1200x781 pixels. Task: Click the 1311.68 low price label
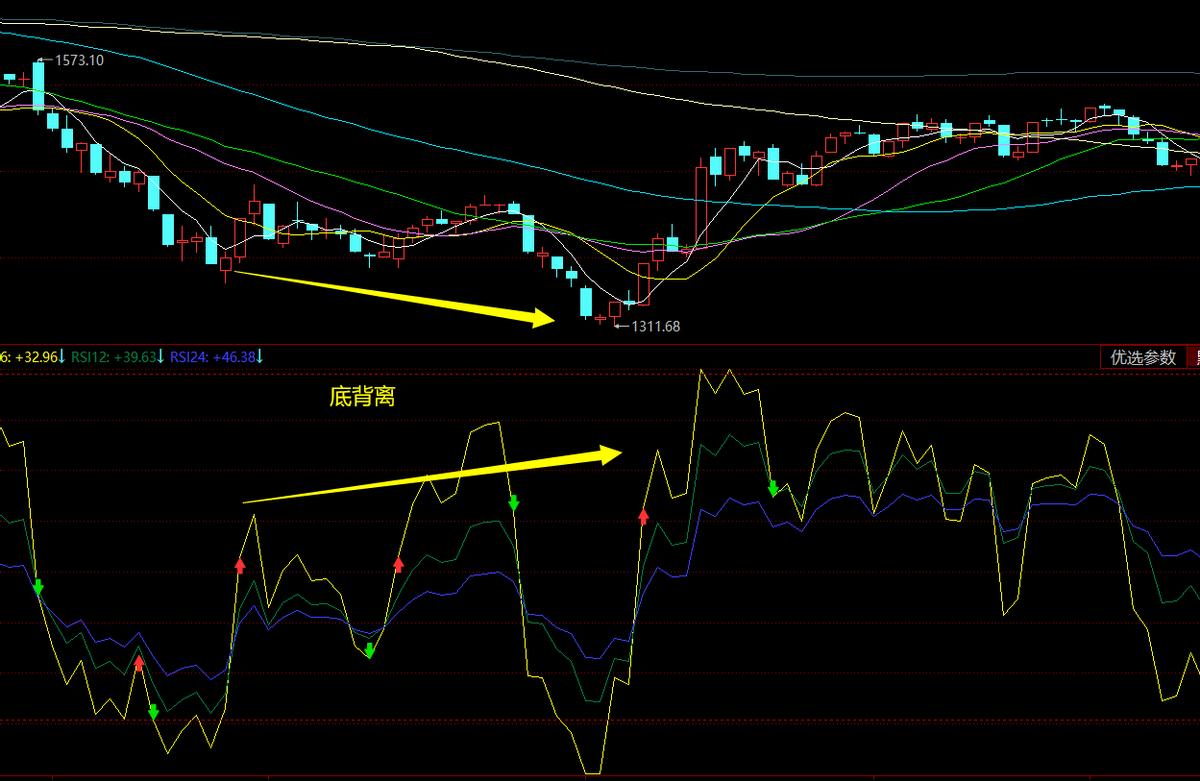(x=656, y=326)
